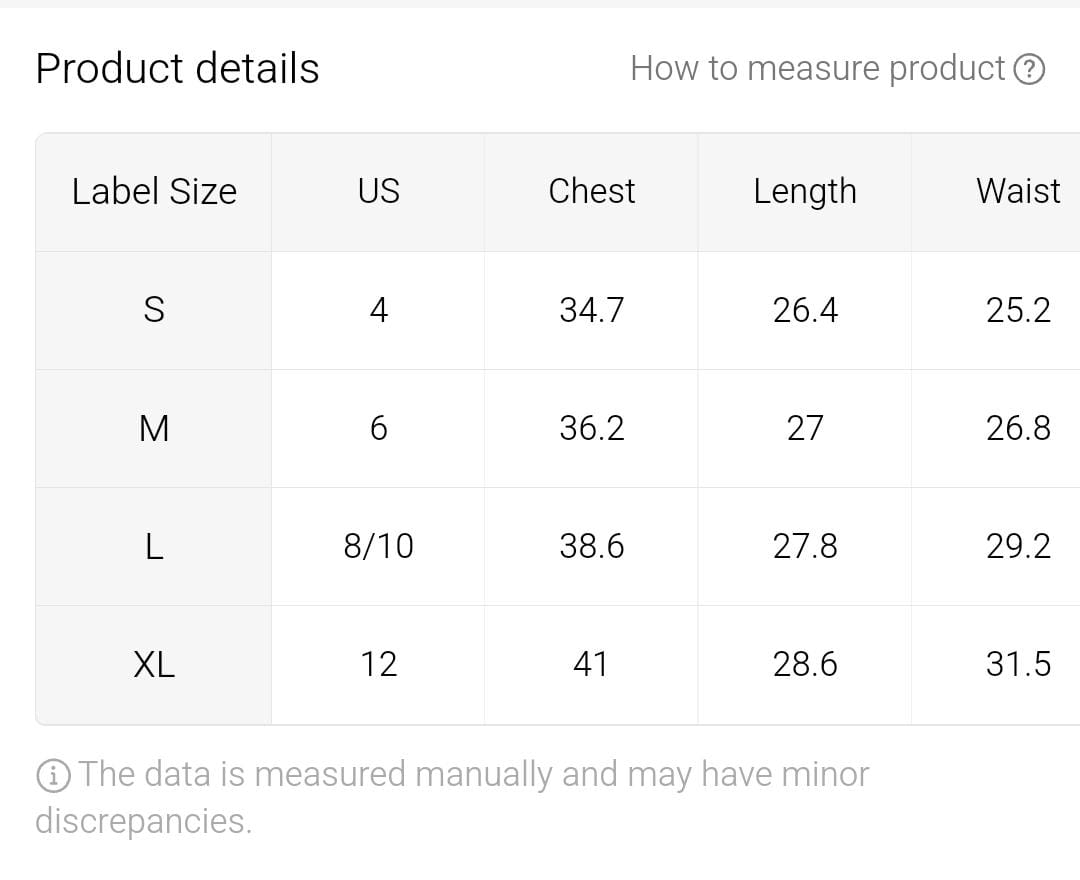This screenshot has height=880, width=1080.
Task: Click length value 27.8 cell
Action: (805, 546)
